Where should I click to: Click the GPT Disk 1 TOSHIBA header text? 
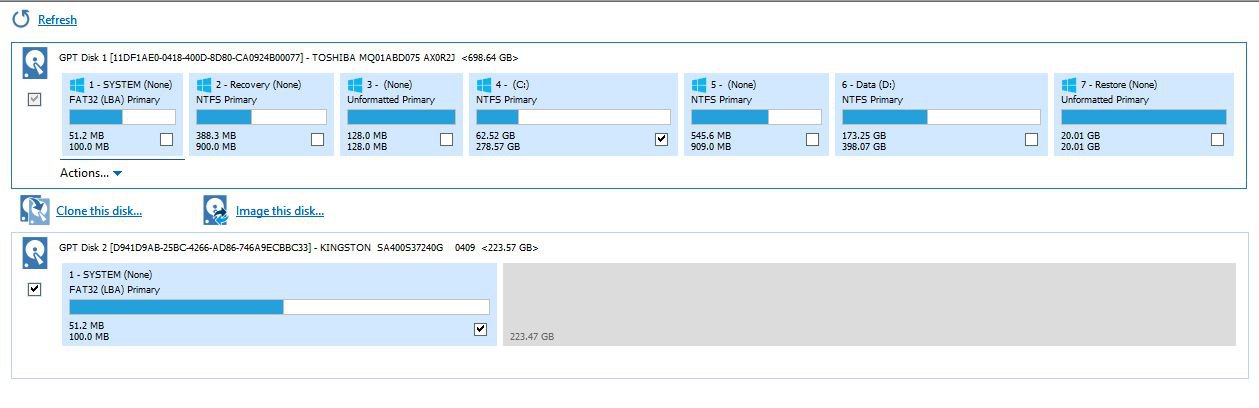[x=288, y=58]
